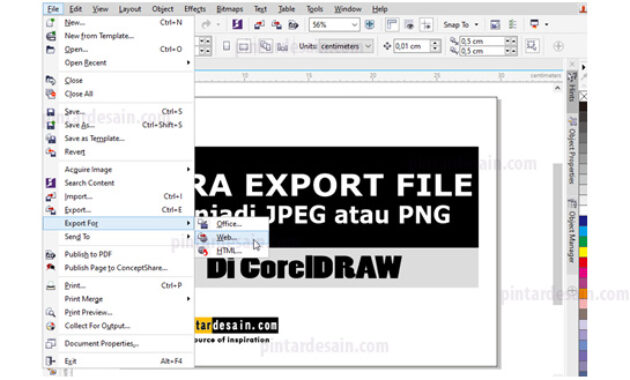Click the Export toolbar icon
The image size is (630, 380).
click(276, 25)
